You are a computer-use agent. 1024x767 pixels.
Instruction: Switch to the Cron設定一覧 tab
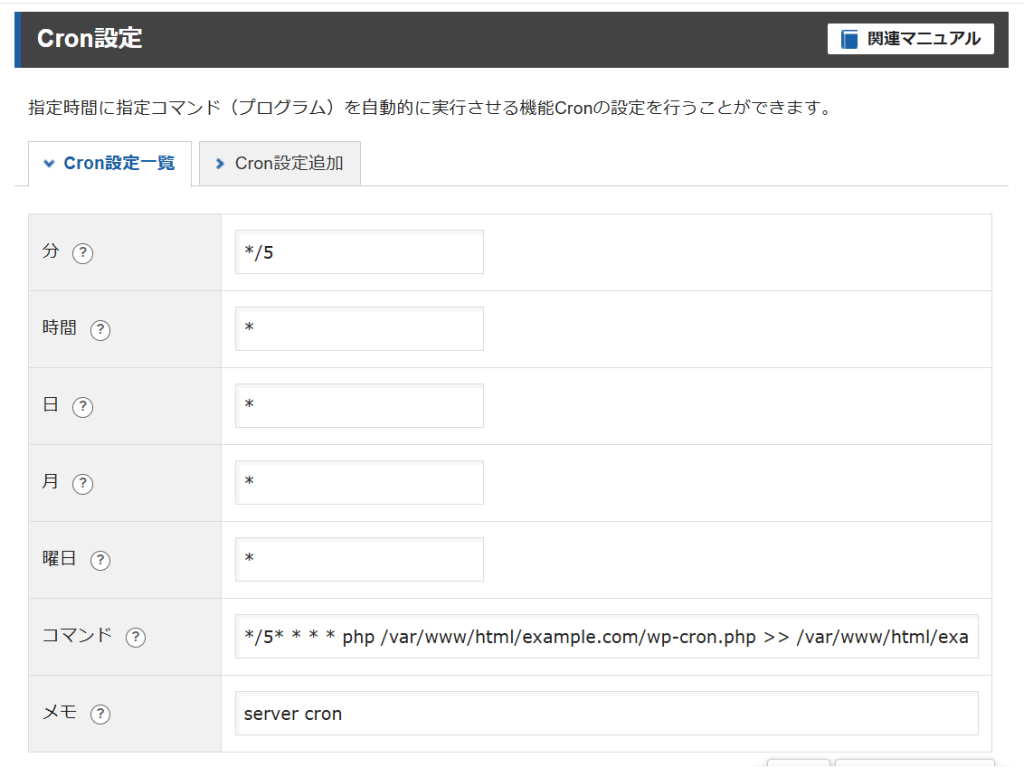[109, 163]
